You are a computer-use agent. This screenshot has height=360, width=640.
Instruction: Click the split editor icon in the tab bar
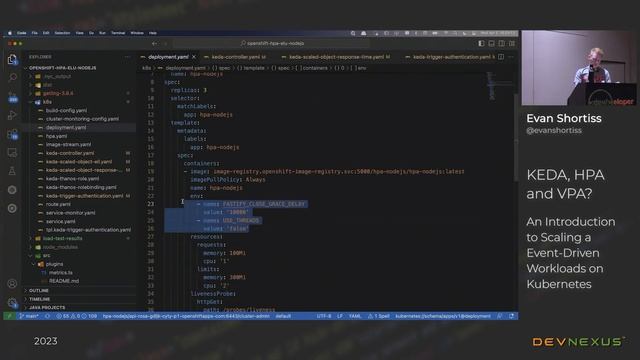click(501, 57)
